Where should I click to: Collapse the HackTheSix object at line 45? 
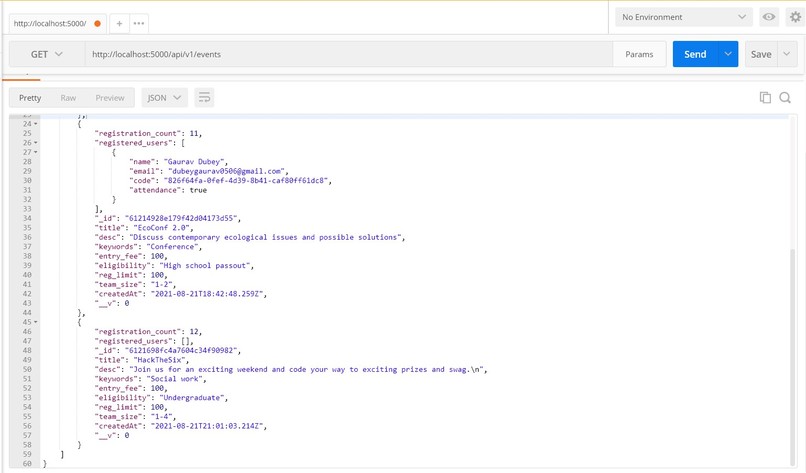click(x=35, y=322)
